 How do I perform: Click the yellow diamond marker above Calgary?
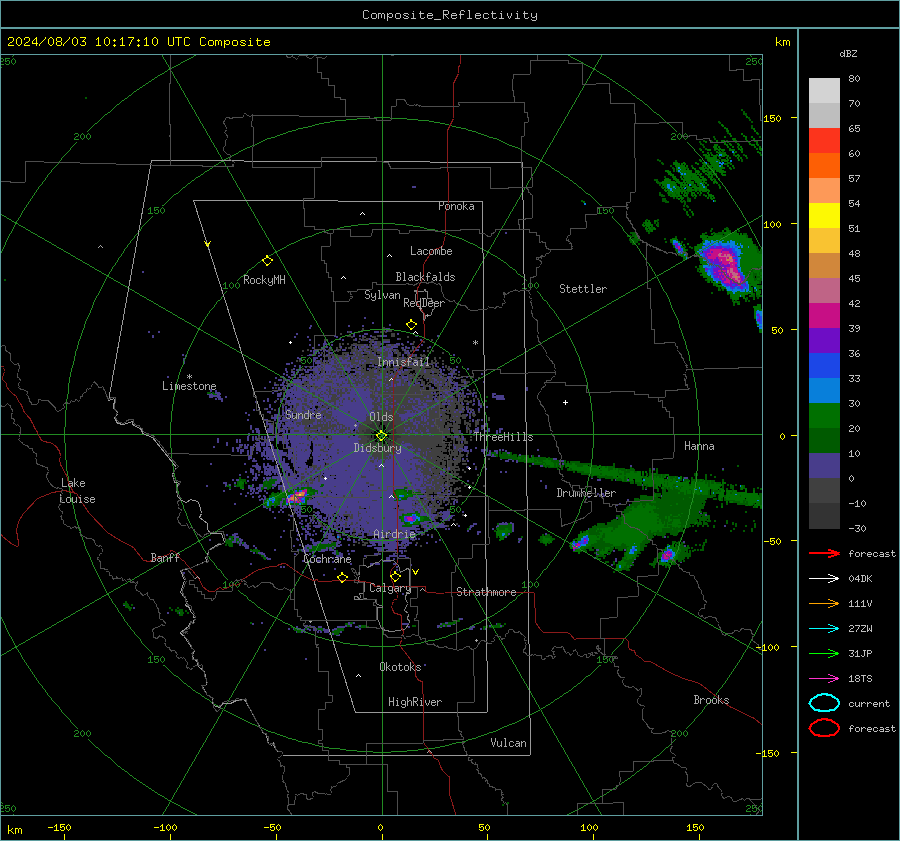(395, 576)
